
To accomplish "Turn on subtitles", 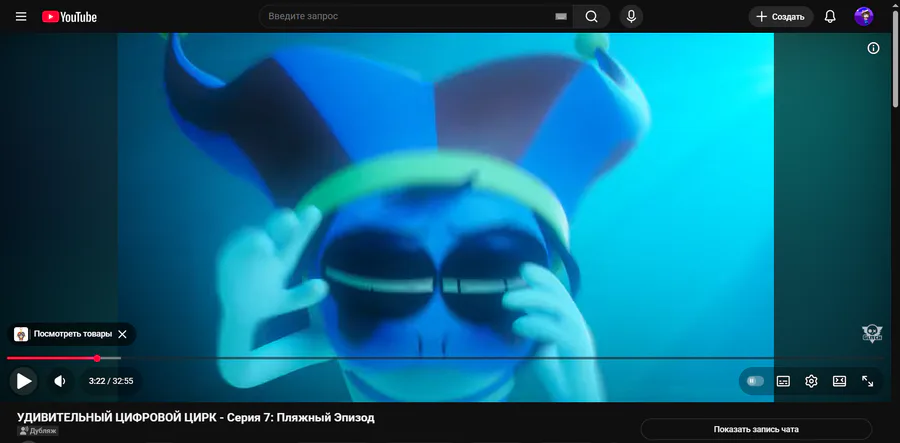I will [783, 381].
